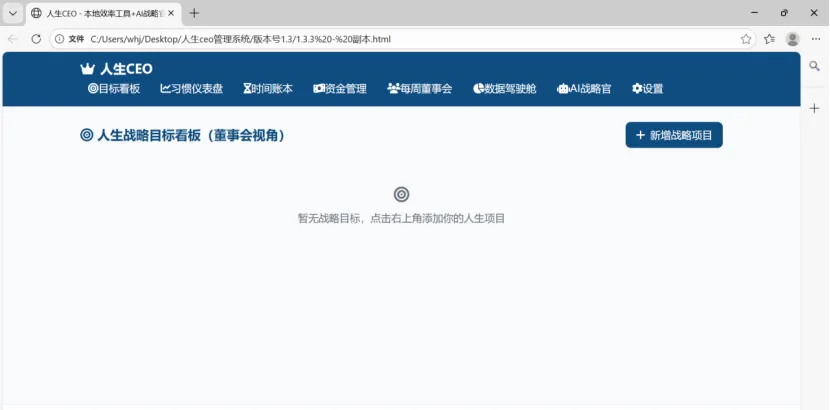Minimize the browser window

point(754,13)
